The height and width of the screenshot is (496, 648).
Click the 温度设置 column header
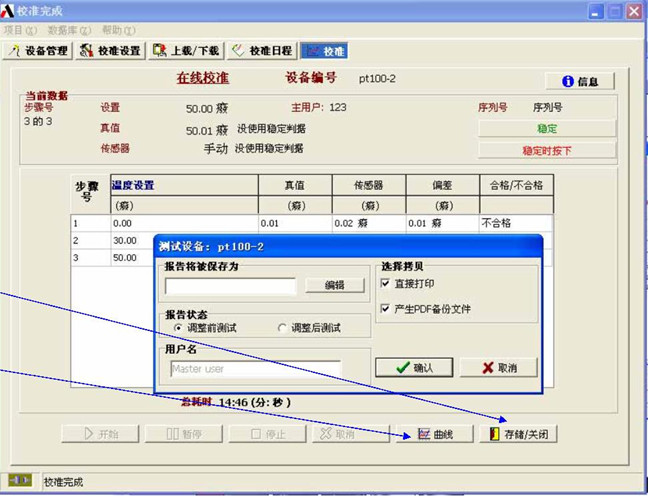(x=184, y=185)
